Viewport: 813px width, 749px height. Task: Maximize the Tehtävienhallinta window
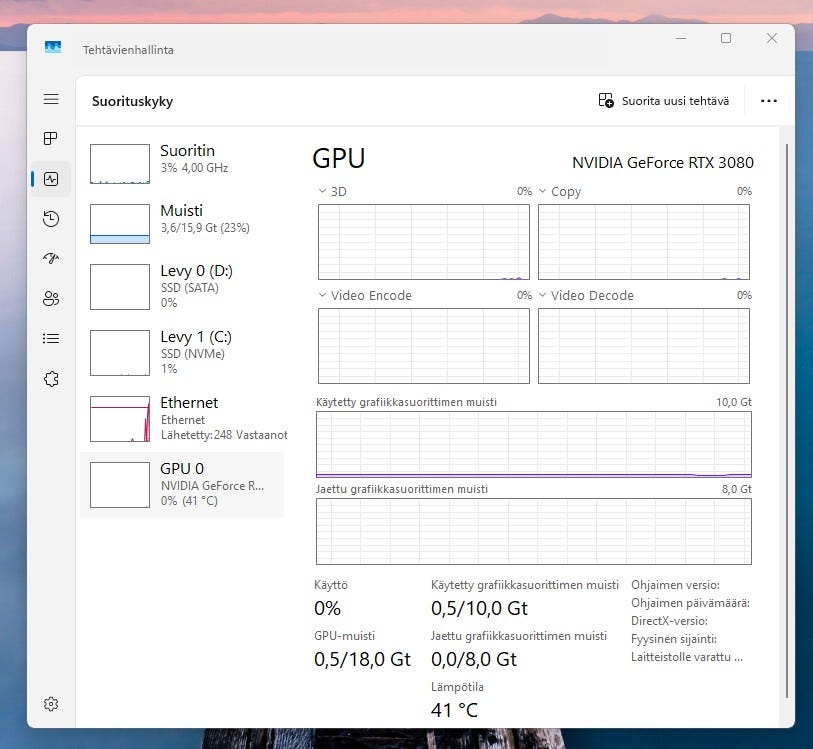(726, 38)
